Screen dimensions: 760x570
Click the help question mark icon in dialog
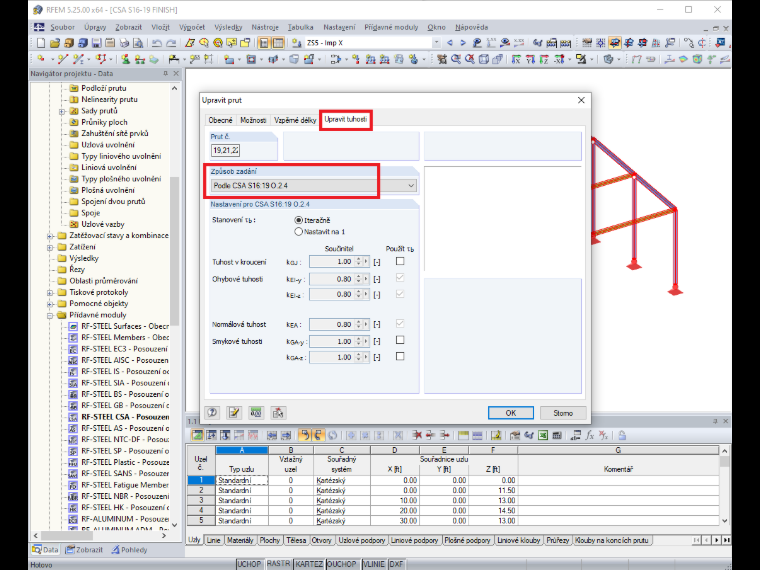(x=212, y=413)
